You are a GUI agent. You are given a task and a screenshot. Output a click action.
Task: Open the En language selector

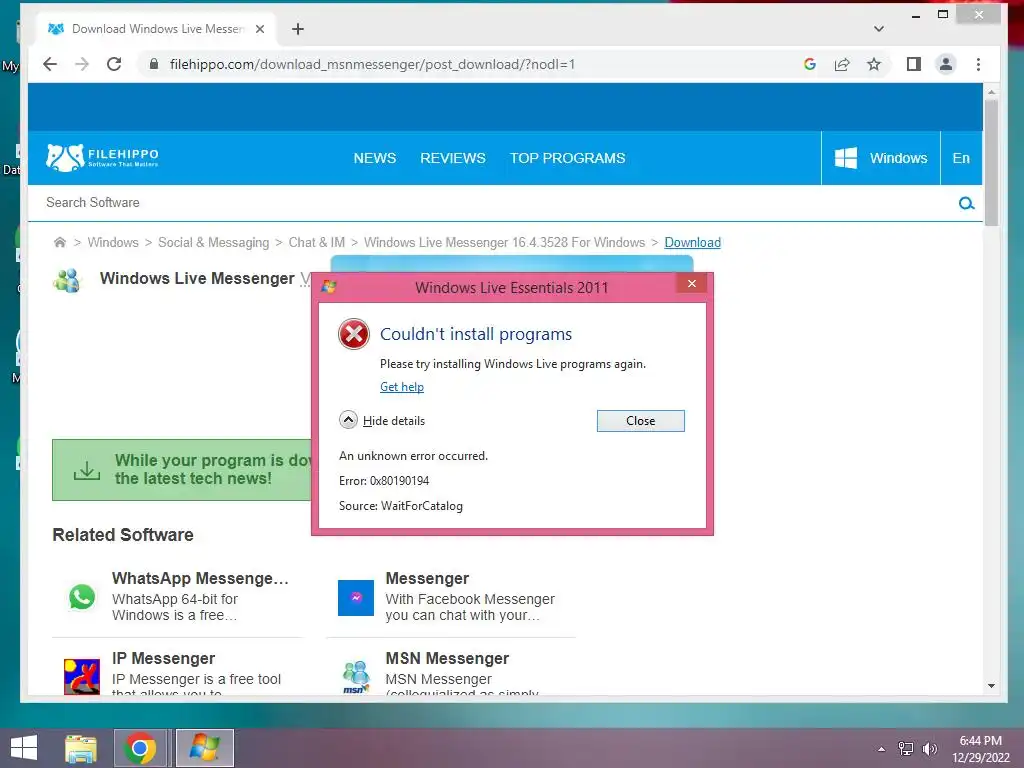961,158
